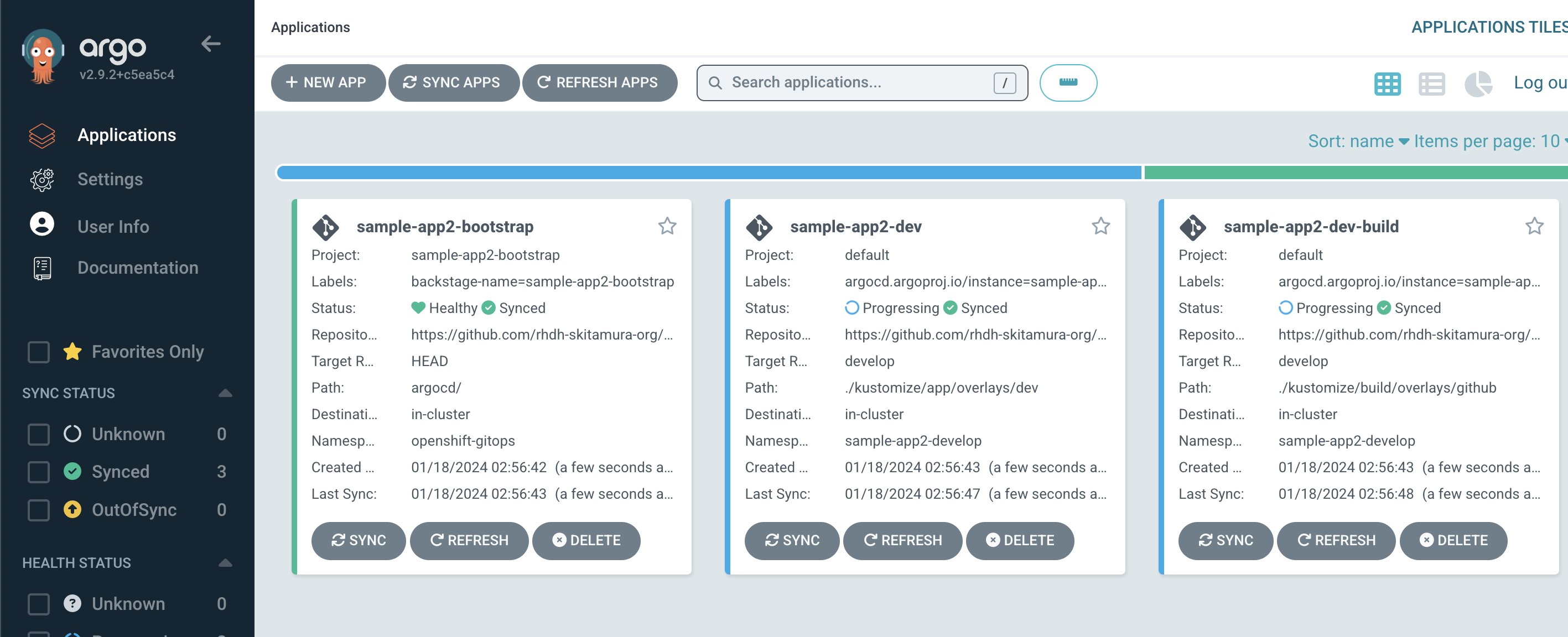Collapse the SYNC STATUS filter section
Viewport: 1568px width, 637px height.
point(225,393)
